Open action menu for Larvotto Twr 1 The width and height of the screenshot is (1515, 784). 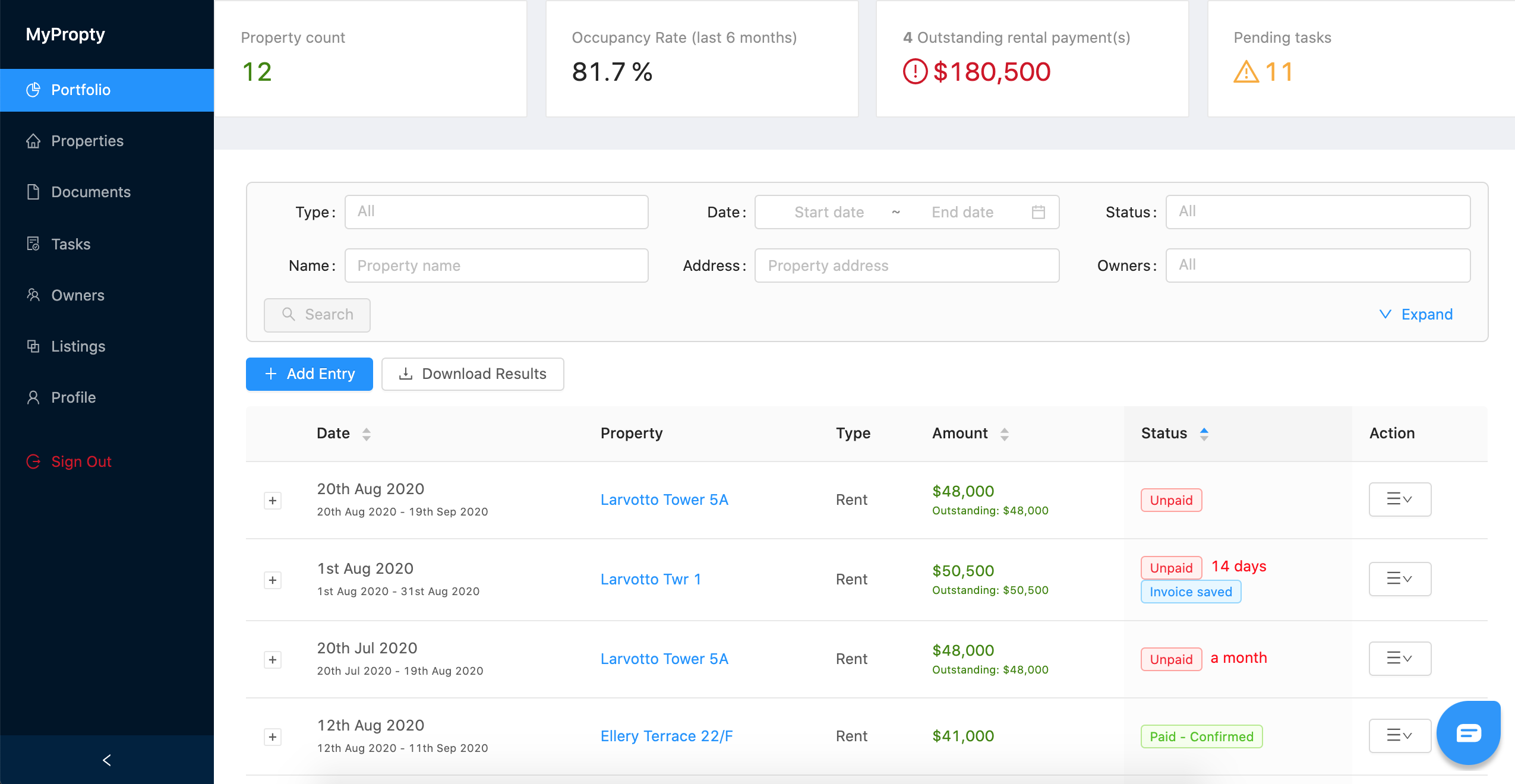(x=1399, y=578)
